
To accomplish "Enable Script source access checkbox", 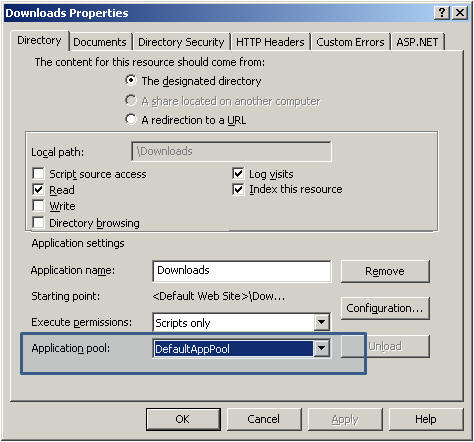I will pos(38,174).
